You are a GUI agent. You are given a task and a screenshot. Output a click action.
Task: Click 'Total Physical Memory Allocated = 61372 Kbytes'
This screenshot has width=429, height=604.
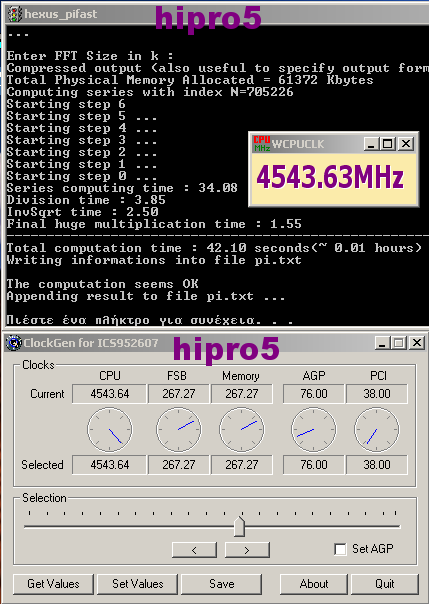point(190,80)
